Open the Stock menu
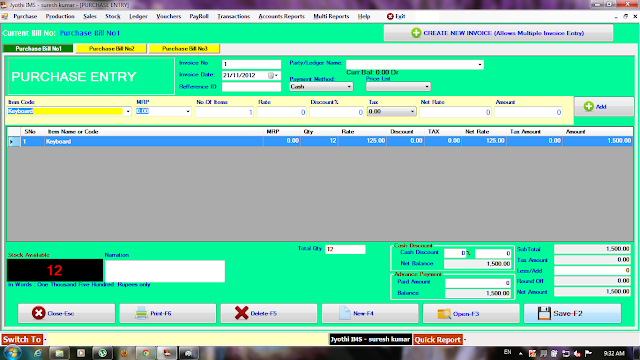640x360 pixels. tap(113, 16)
